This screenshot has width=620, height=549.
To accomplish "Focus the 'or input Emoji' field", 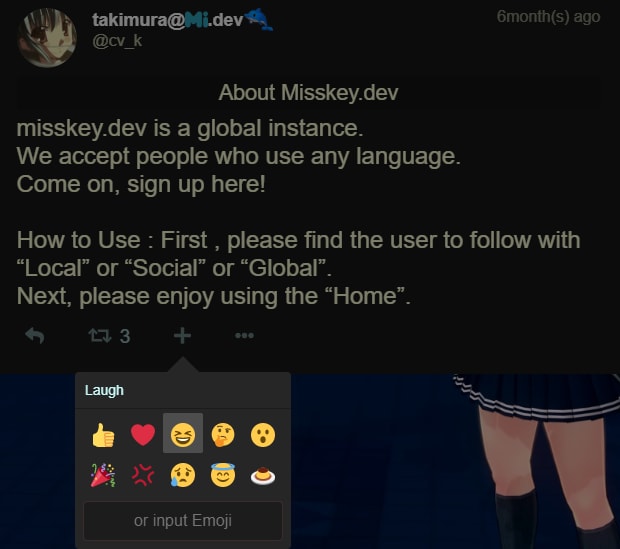I will pos(183,521).
